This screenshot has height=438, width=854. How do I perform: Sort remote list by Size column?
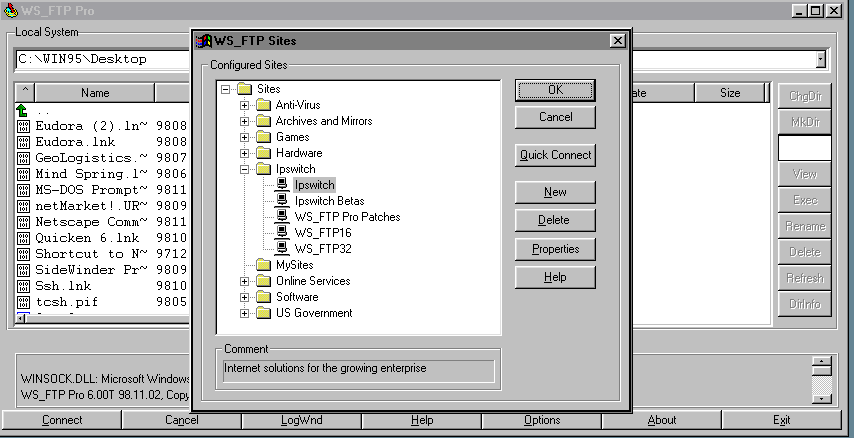(x=729, y=93)
